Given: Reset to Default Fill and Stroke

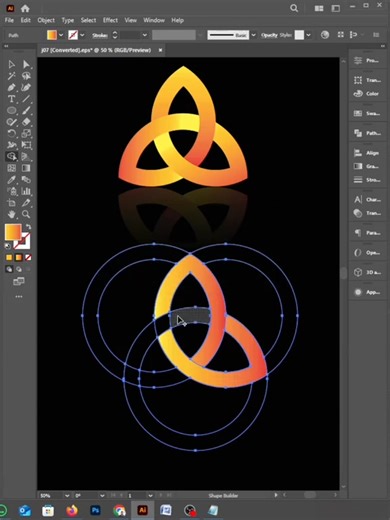Looking at the screenshot, I should pyautogui.click(x=7, y=246).
